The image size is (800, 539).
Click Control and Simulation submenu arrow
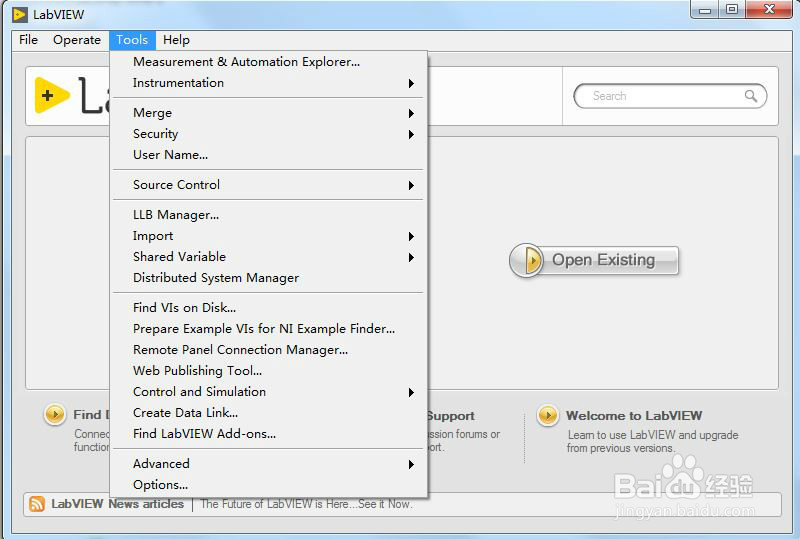(411, 392)
